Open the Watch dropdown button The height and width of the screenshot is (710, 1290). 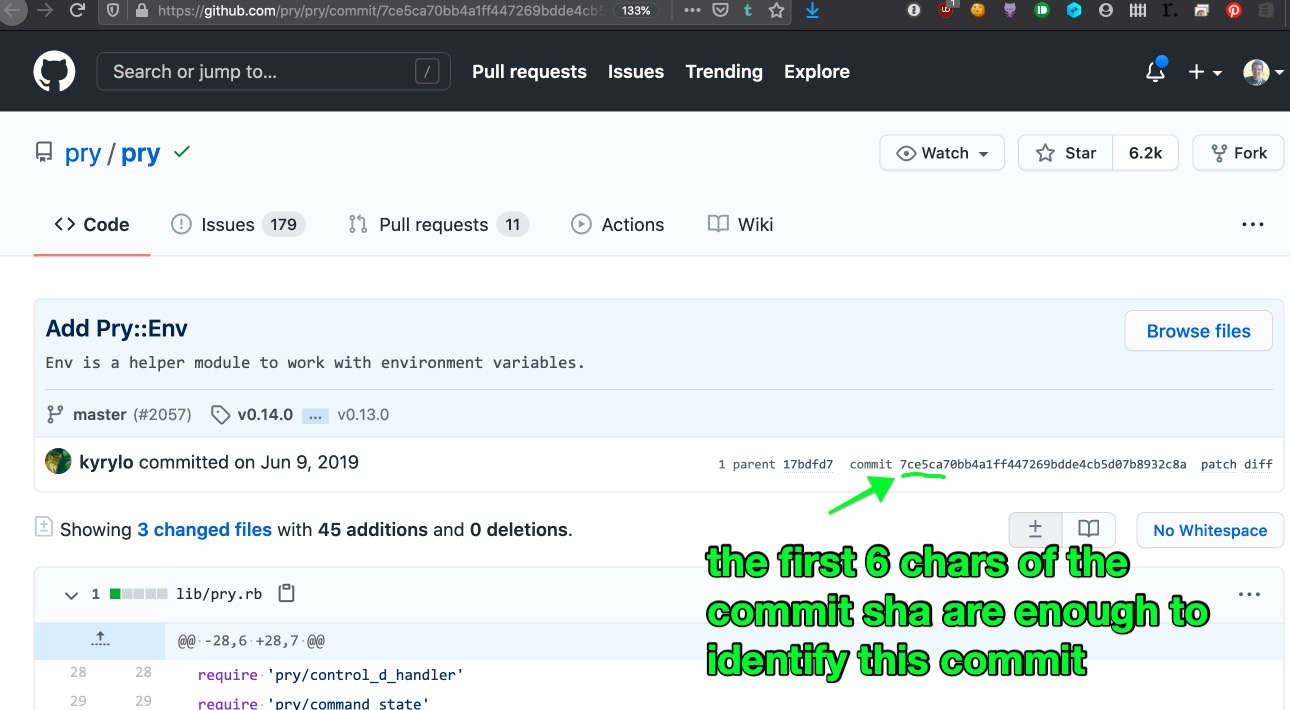click(x=944, y=153)
